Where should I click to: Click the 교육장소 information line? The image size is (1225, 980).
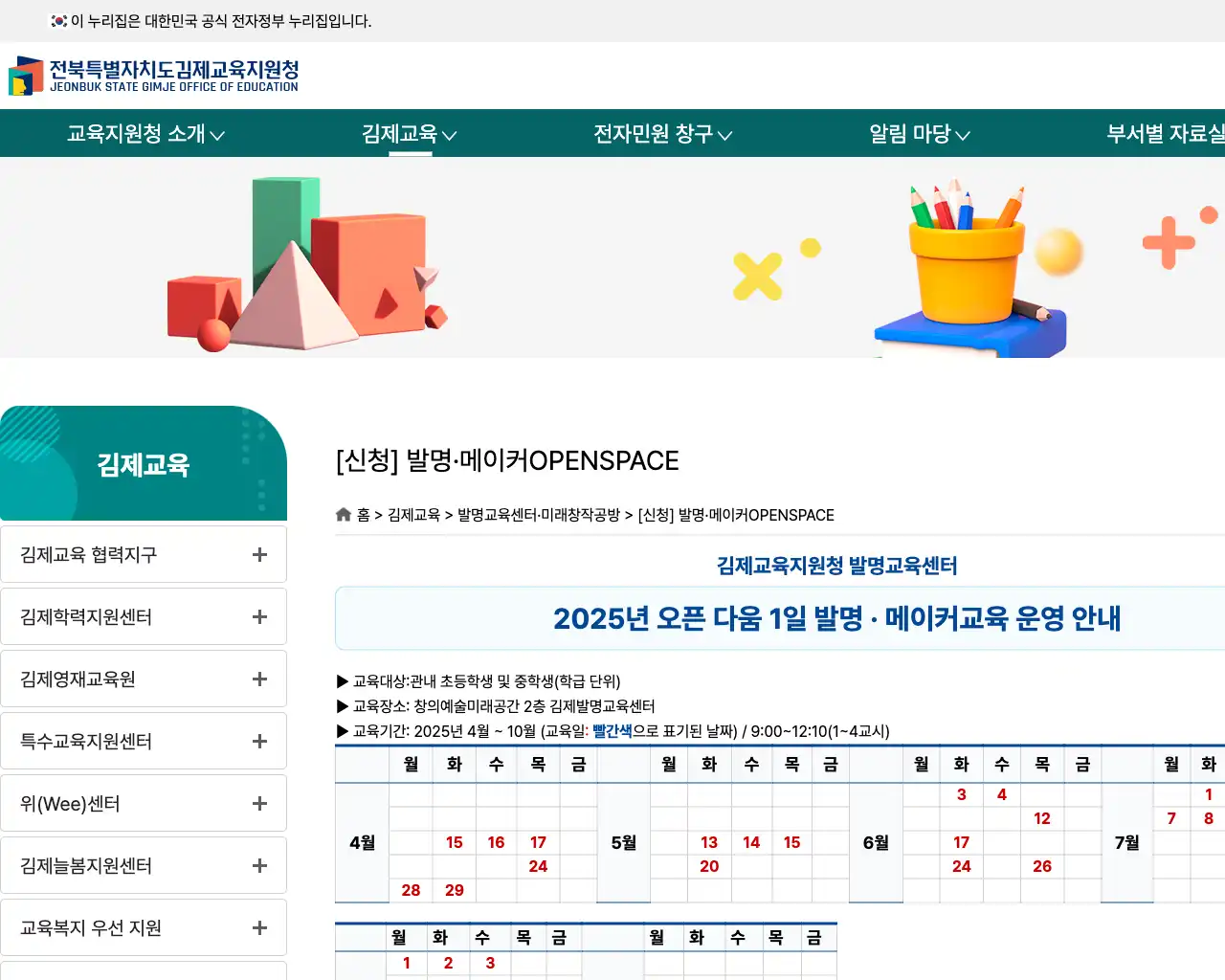[496, 706]
